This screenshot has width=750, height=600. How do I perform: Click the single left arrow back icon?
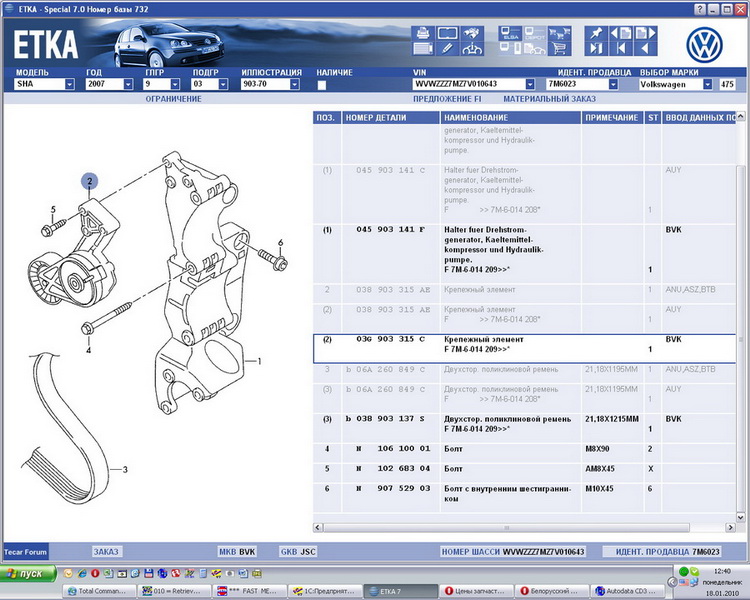coord(645,48)
